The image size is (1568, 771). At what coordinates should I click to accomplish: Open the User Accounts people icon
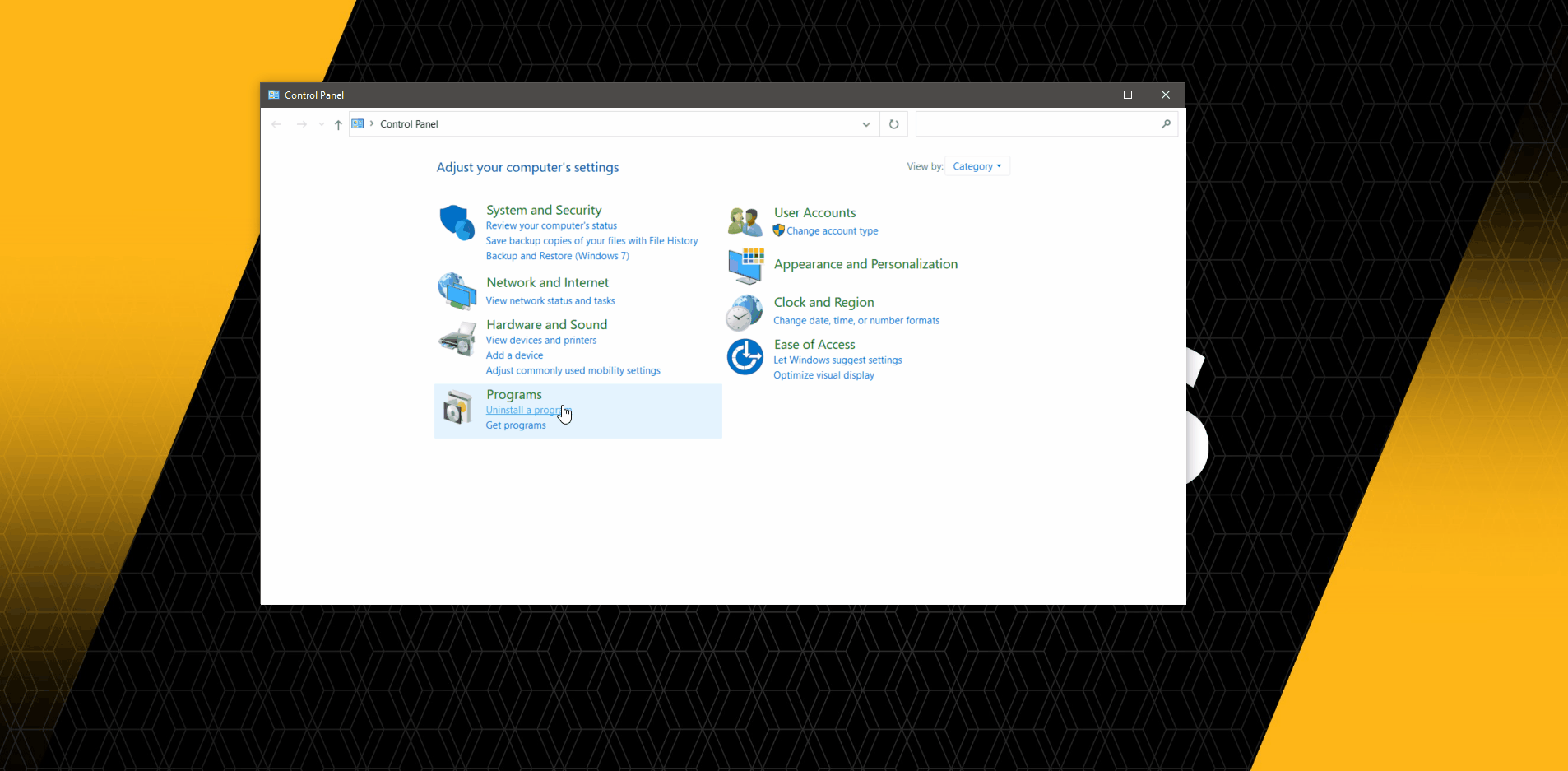[x=745, y=222]
